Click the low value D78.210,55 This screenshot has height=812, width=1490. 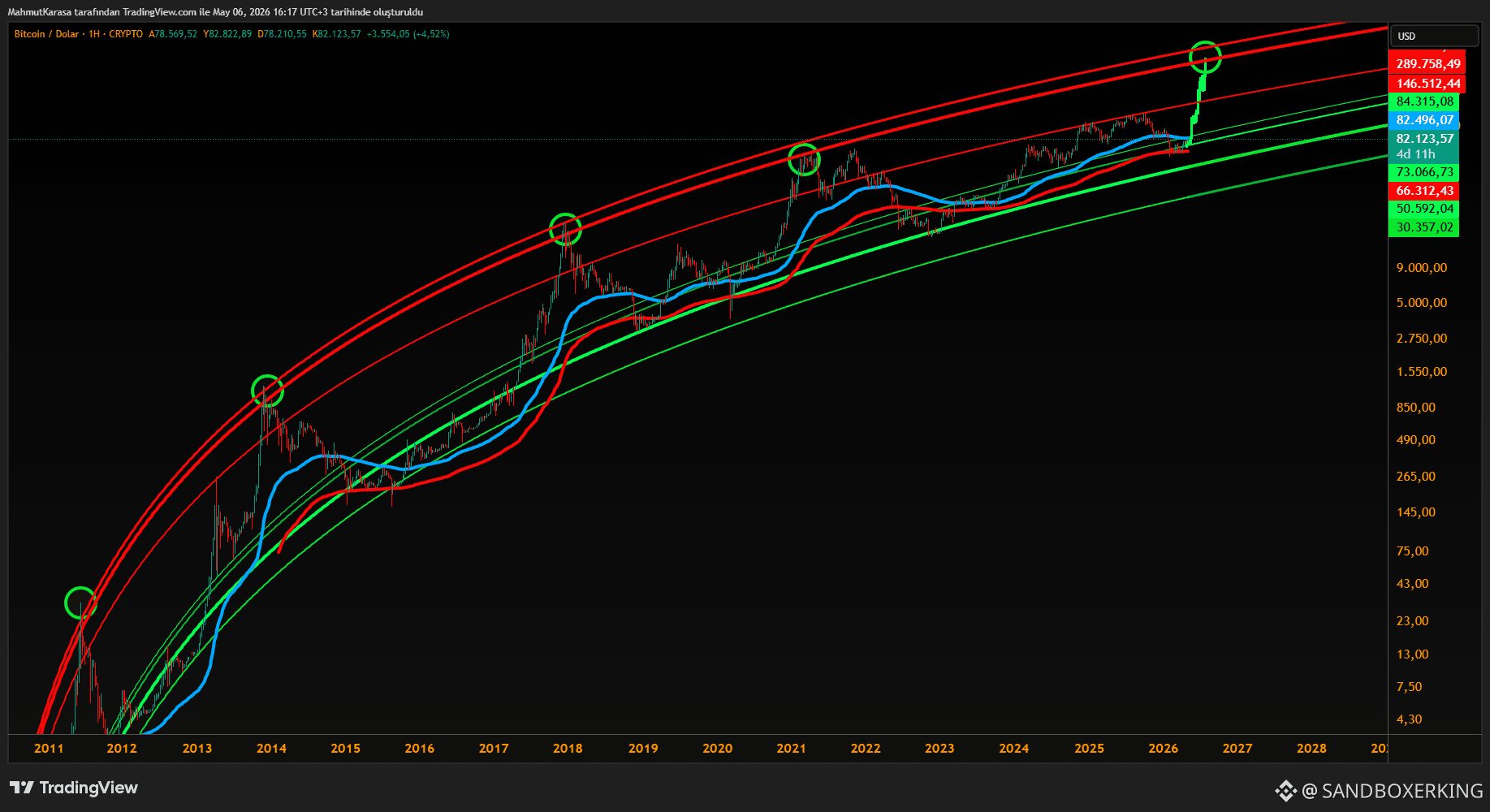pos(282,34)
